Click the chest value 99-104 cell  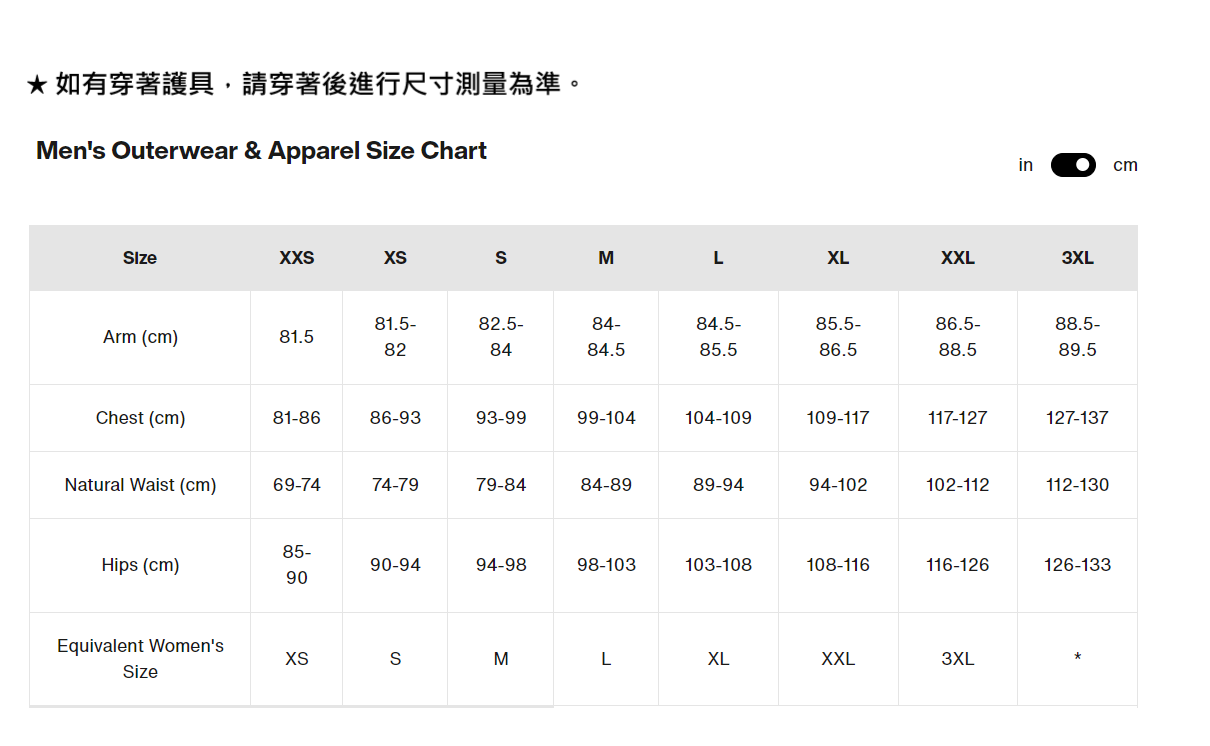point(606,418)
